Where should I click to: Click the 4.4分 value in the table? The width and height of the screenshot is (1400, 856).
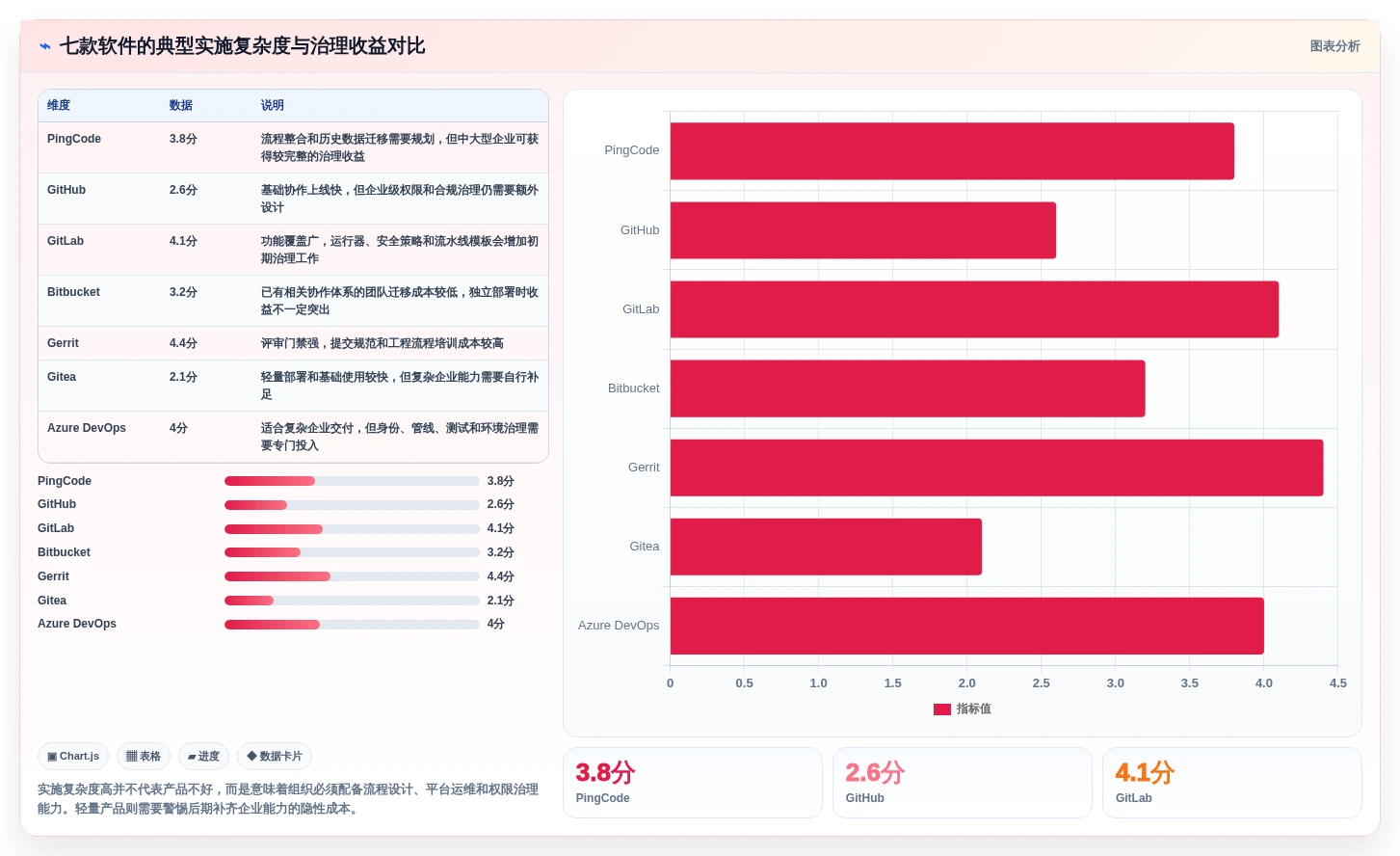pyautogui.click(x=183, y=343)
